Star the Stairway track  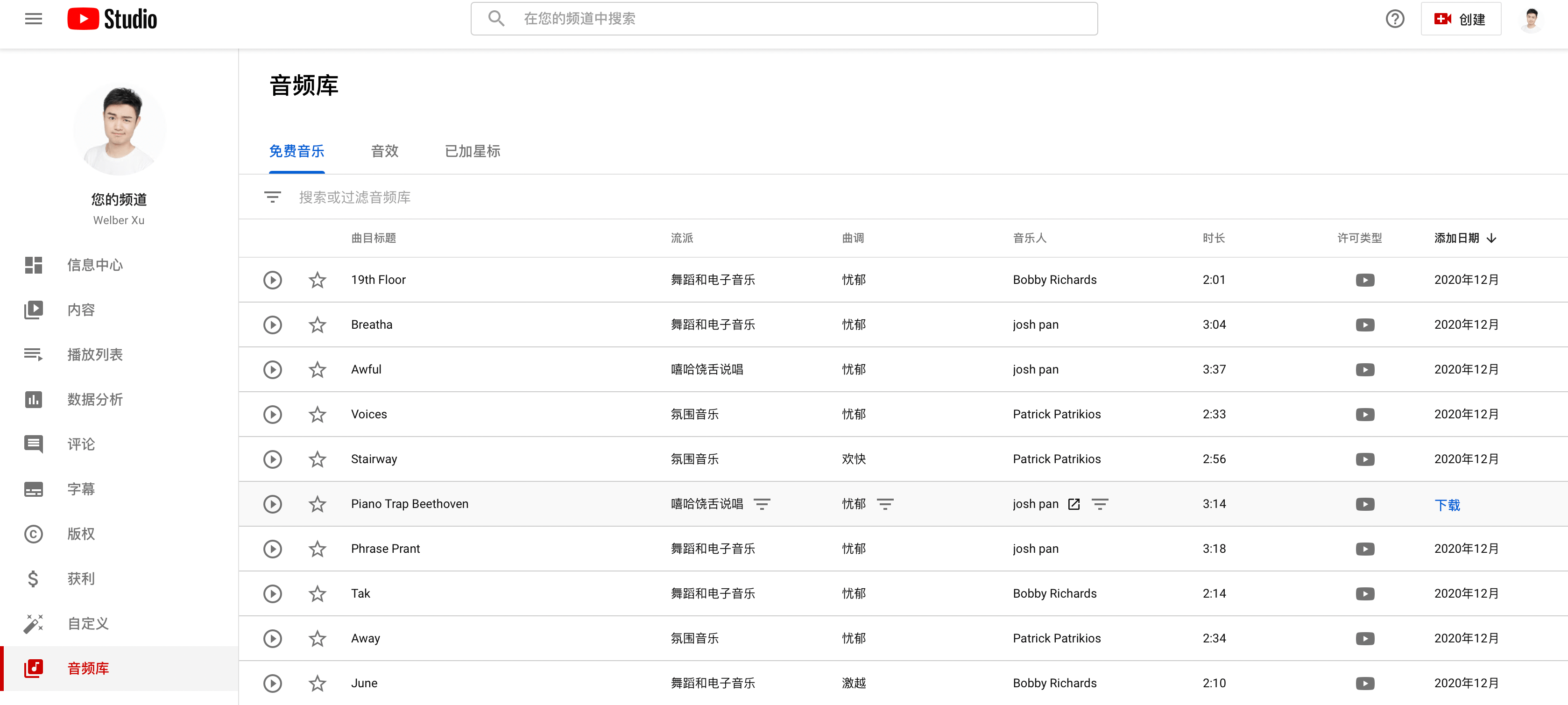click(317, 459)
